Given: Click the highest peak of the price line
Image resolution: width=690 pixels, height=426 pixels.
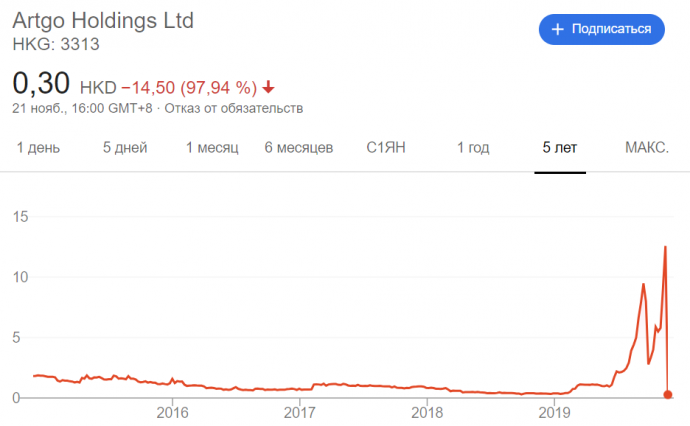Looking at the screenshot, I should point(665,247).
